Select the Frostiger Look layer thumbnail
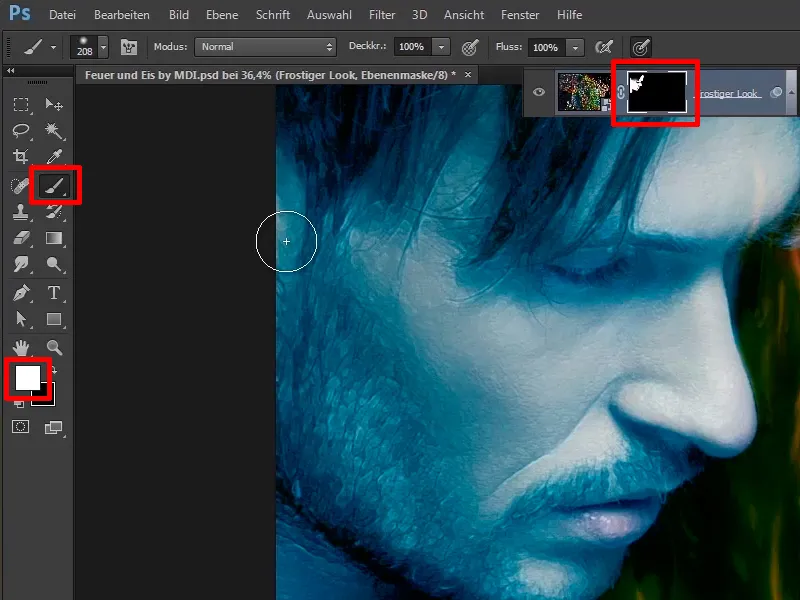Viewport: 800px width, 600px height. pos(585,92)
